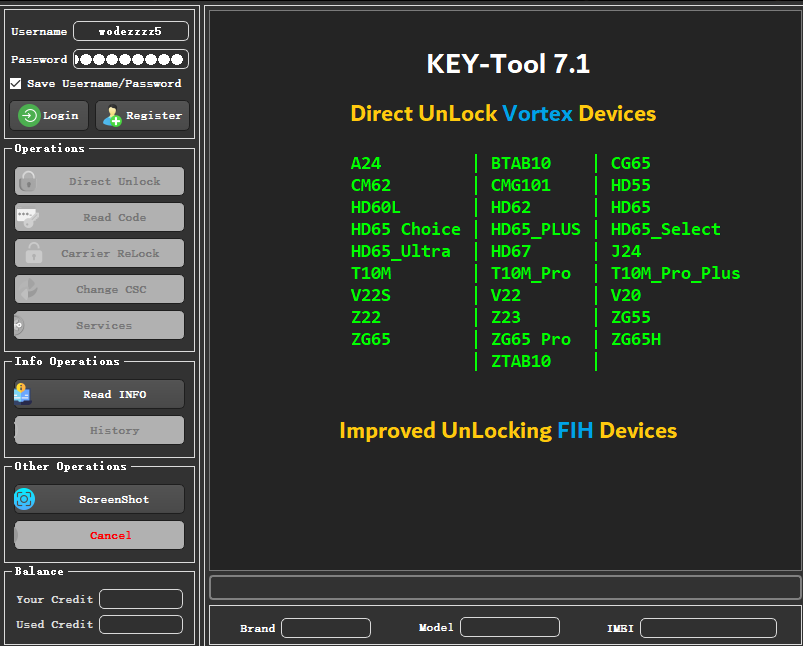Click the Carrier ReLock button

[x=99, y=253]
